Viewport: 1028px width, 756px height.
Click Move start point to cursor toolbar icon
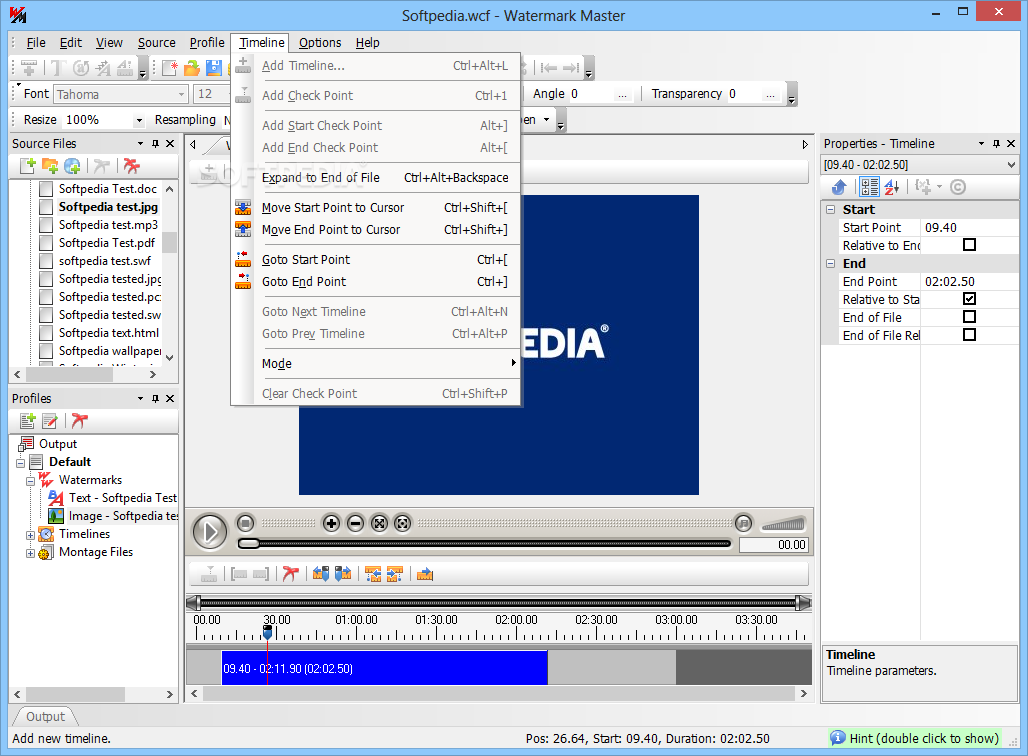321,574
